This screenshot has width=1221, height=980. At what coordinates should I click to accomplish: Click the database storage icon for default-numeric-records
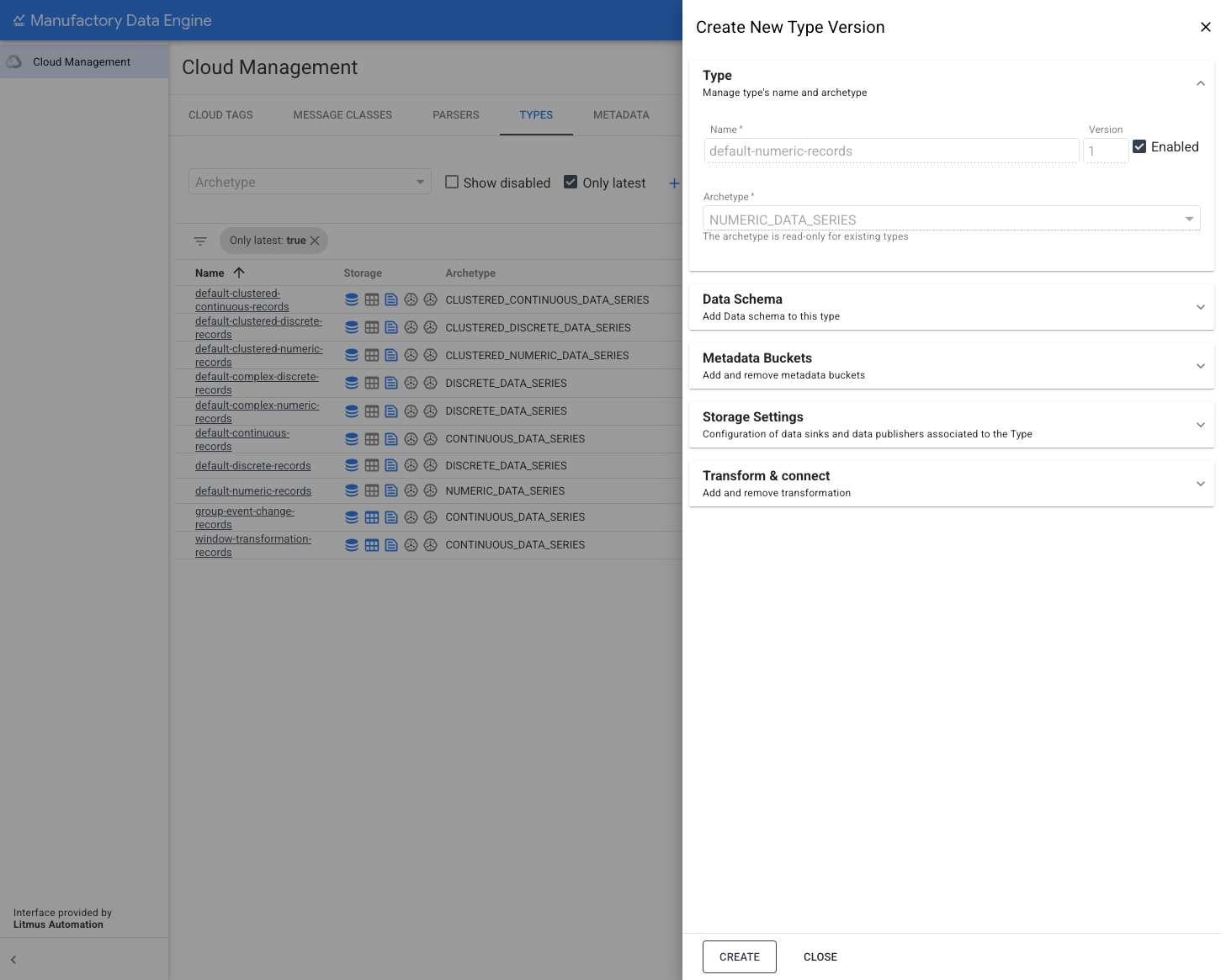pyautogui.click(x=352, y=490)
